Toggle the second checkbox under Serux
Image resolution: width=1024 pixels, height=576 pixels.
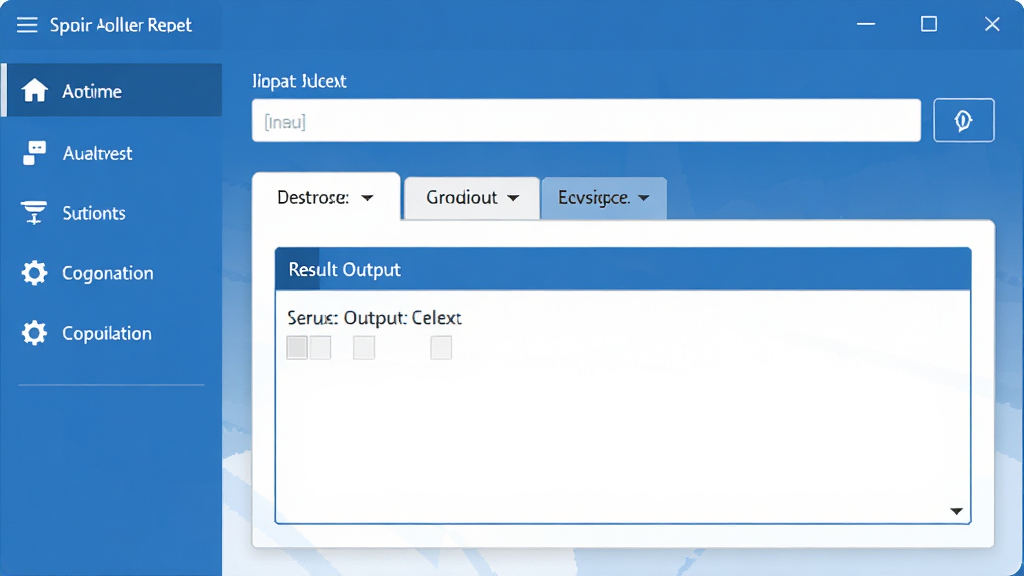tap(320, 347)
